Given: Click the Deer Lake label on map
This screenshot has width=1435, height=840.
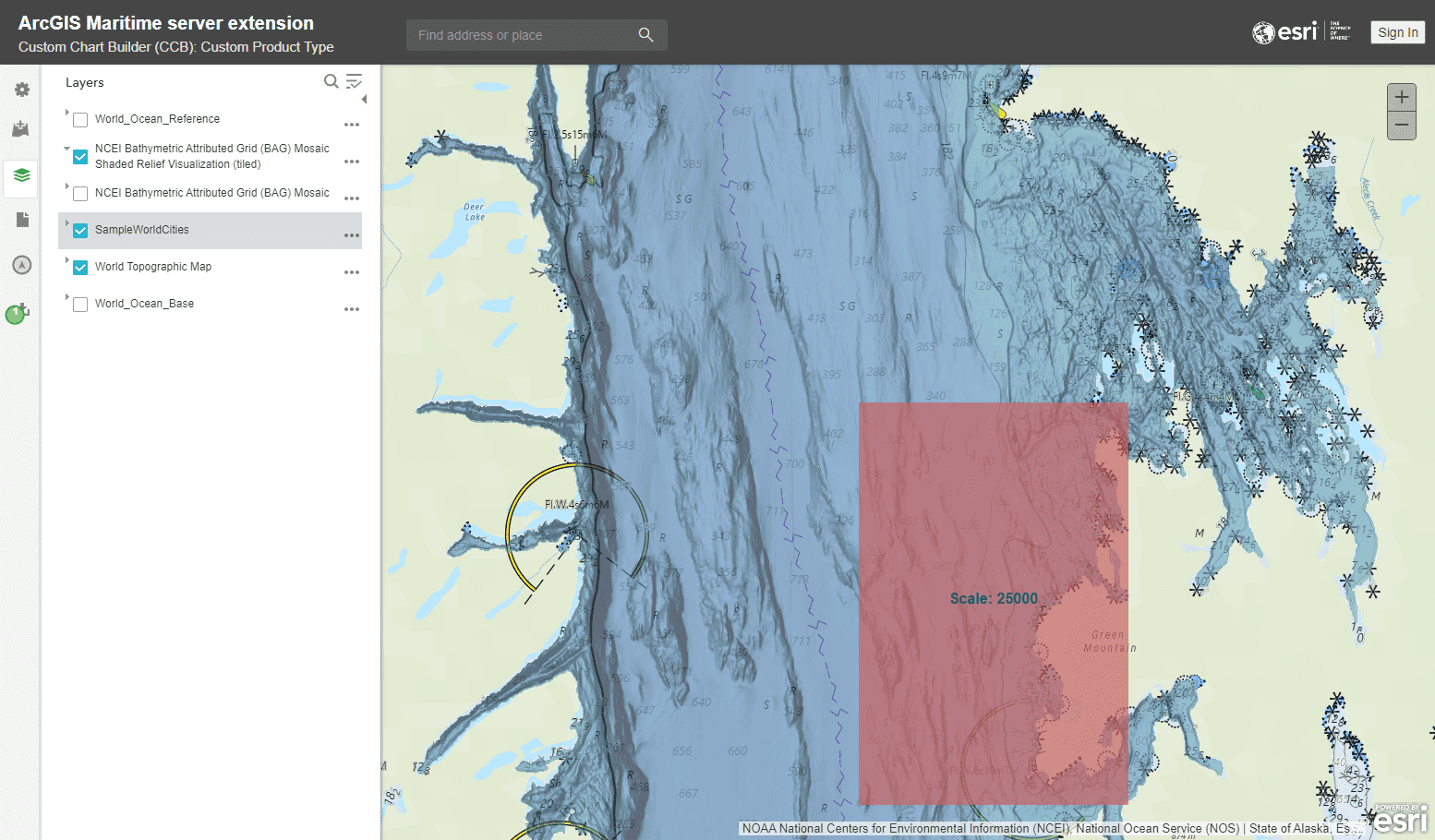Looking at the screenshot, I should pyautogui.click(x=474, y=211).
